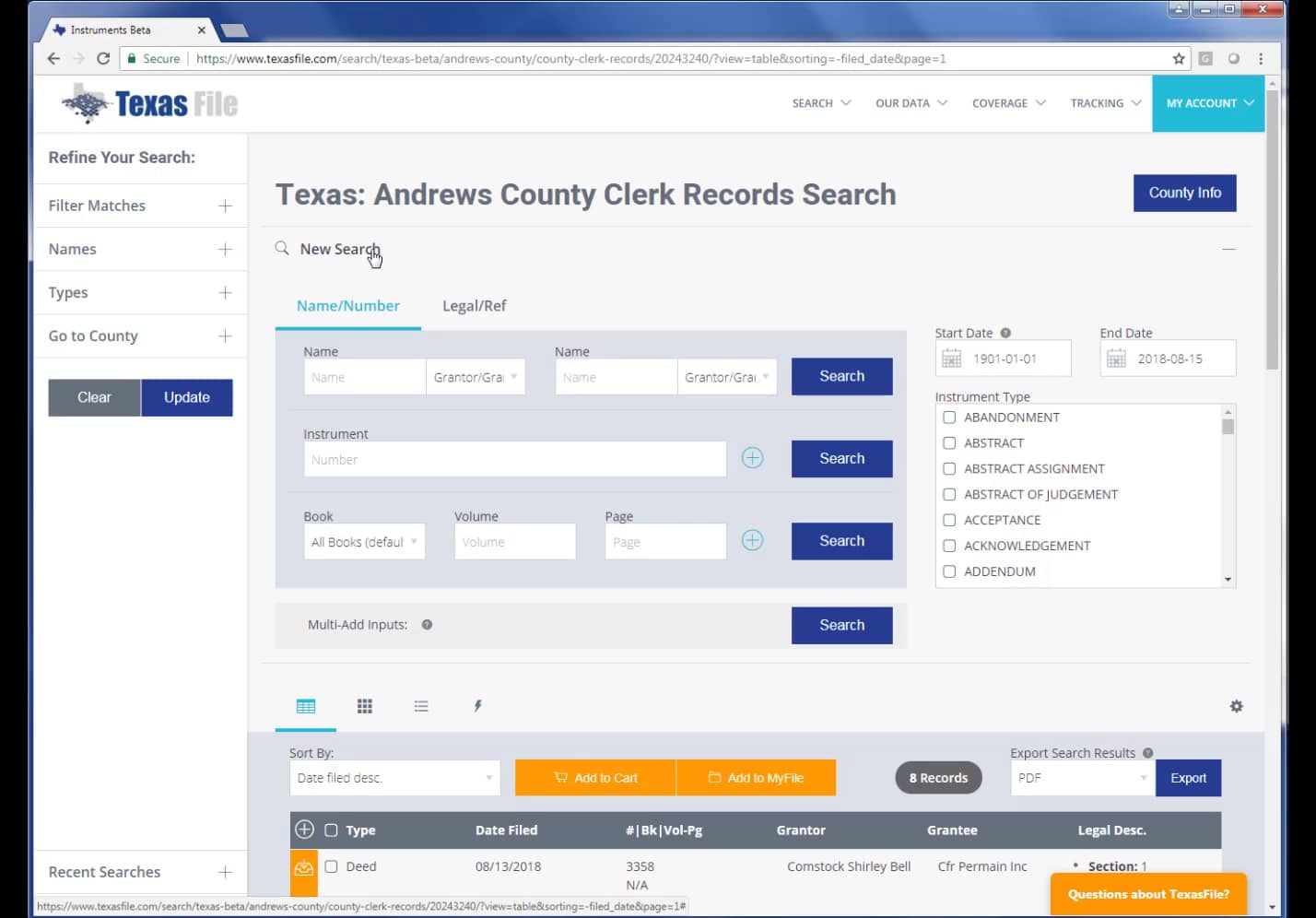This screenshot has height=918, width=1316.
Task: Reload the page with refresh icon
Action: tap(103, 58)
